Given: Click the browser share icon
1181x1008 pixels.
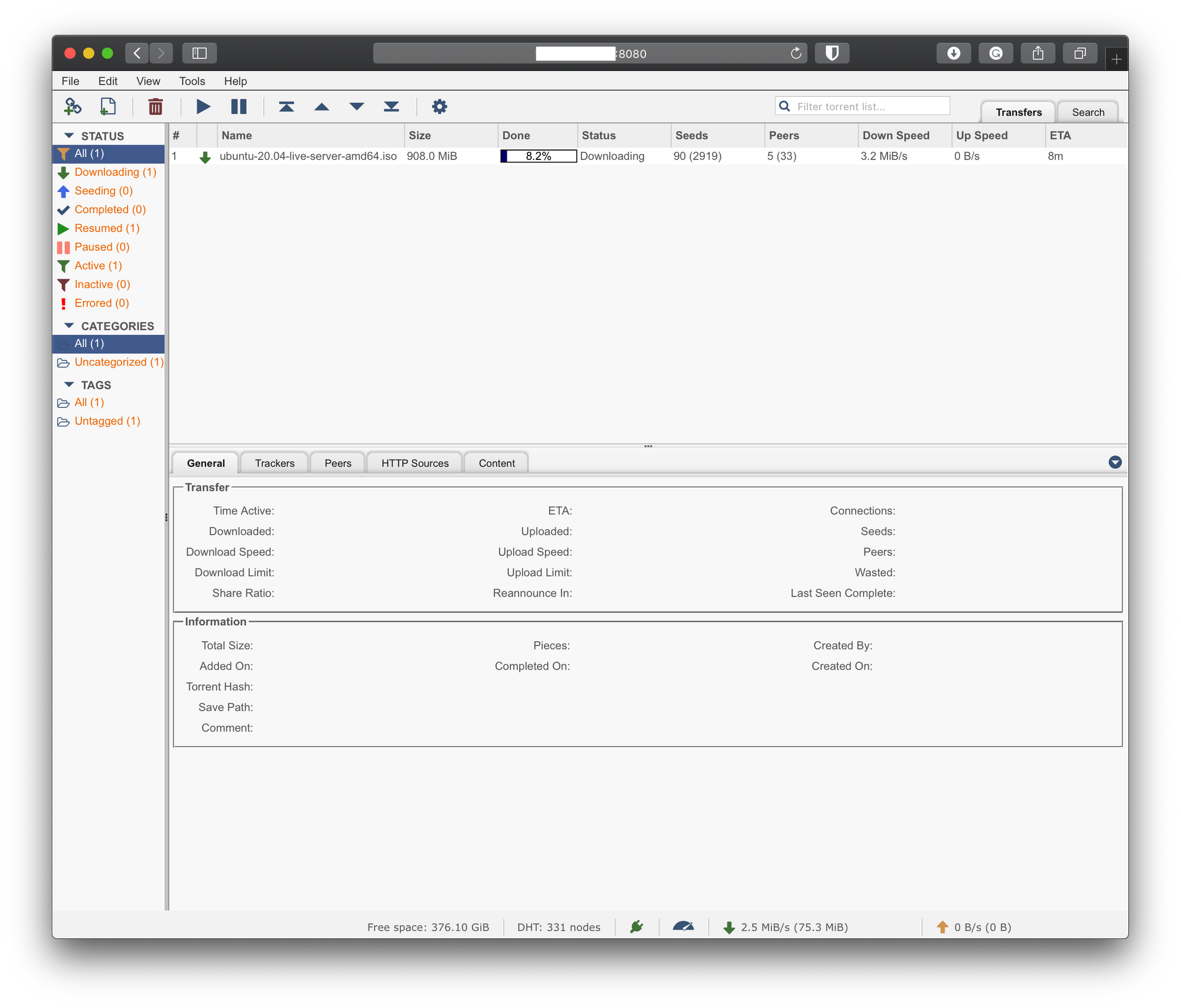Looking at the screenshot, I should tap(1038, 53).
